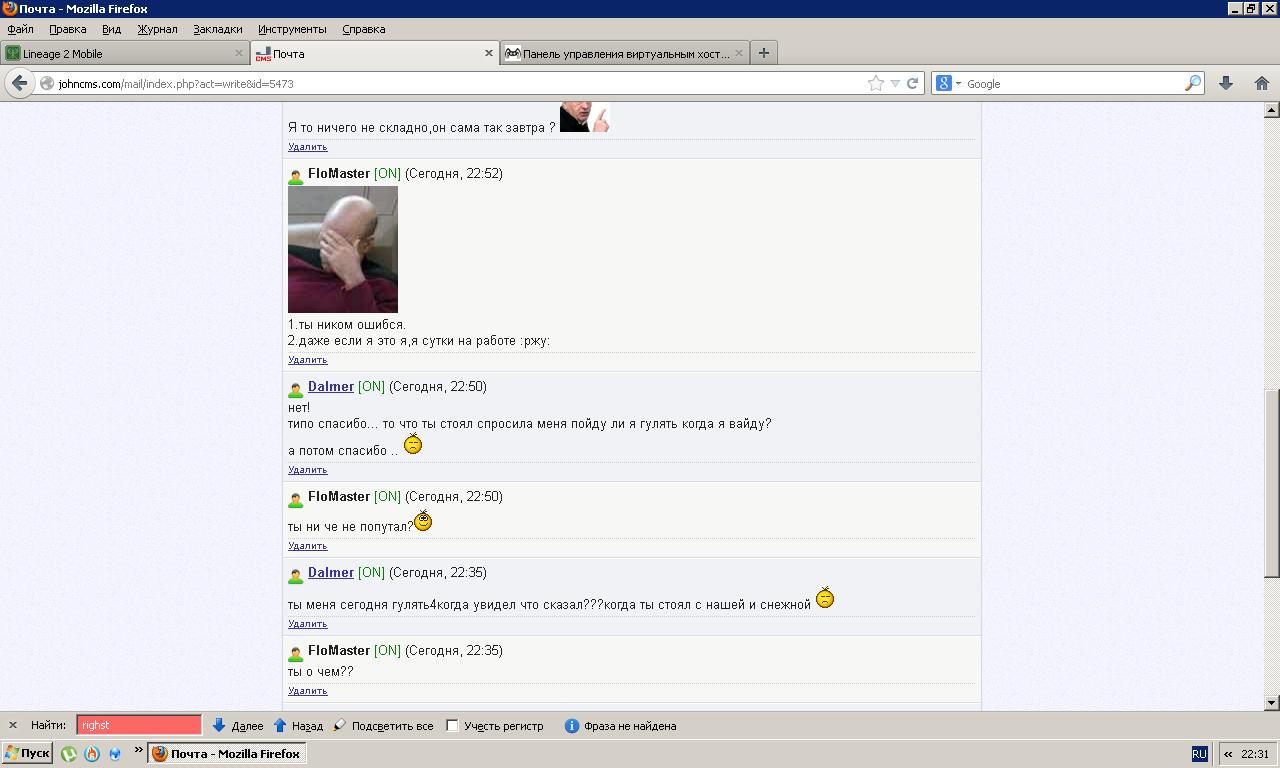Click Удалить under 'Я то ничего не складно' message
The height and width of the screenshot is (768, 1280).
click(x=307, y=147)
